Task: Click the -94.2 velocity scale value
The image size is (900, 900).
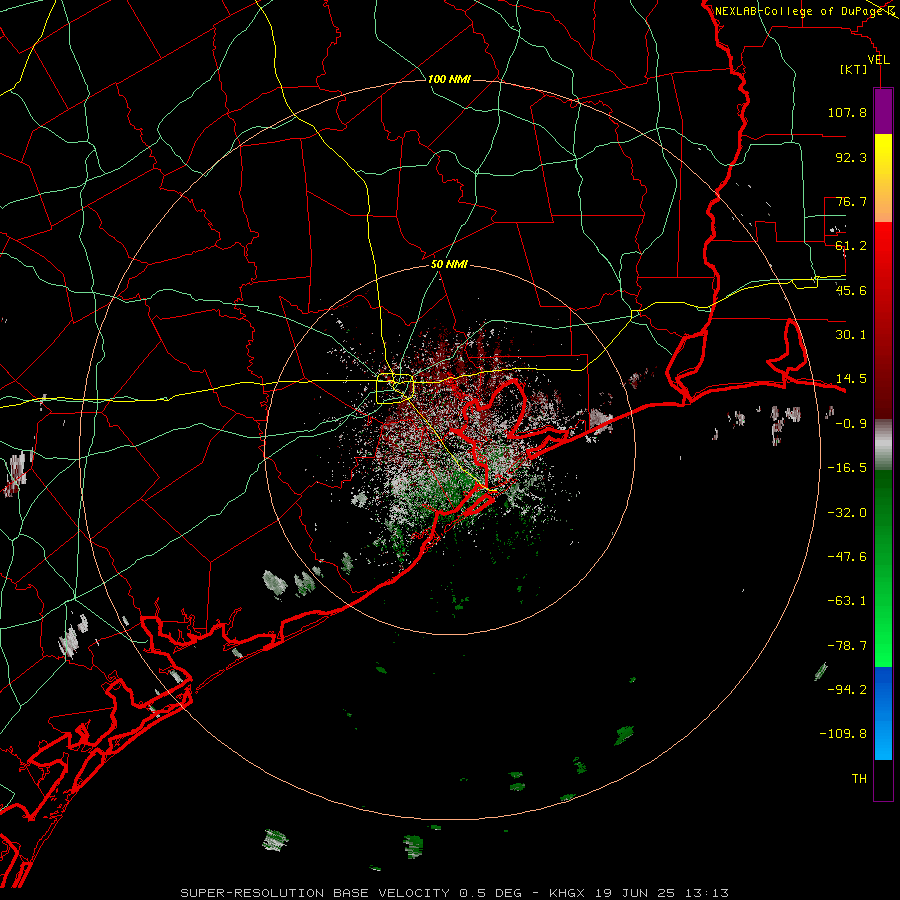Action: tap(847, 690)
